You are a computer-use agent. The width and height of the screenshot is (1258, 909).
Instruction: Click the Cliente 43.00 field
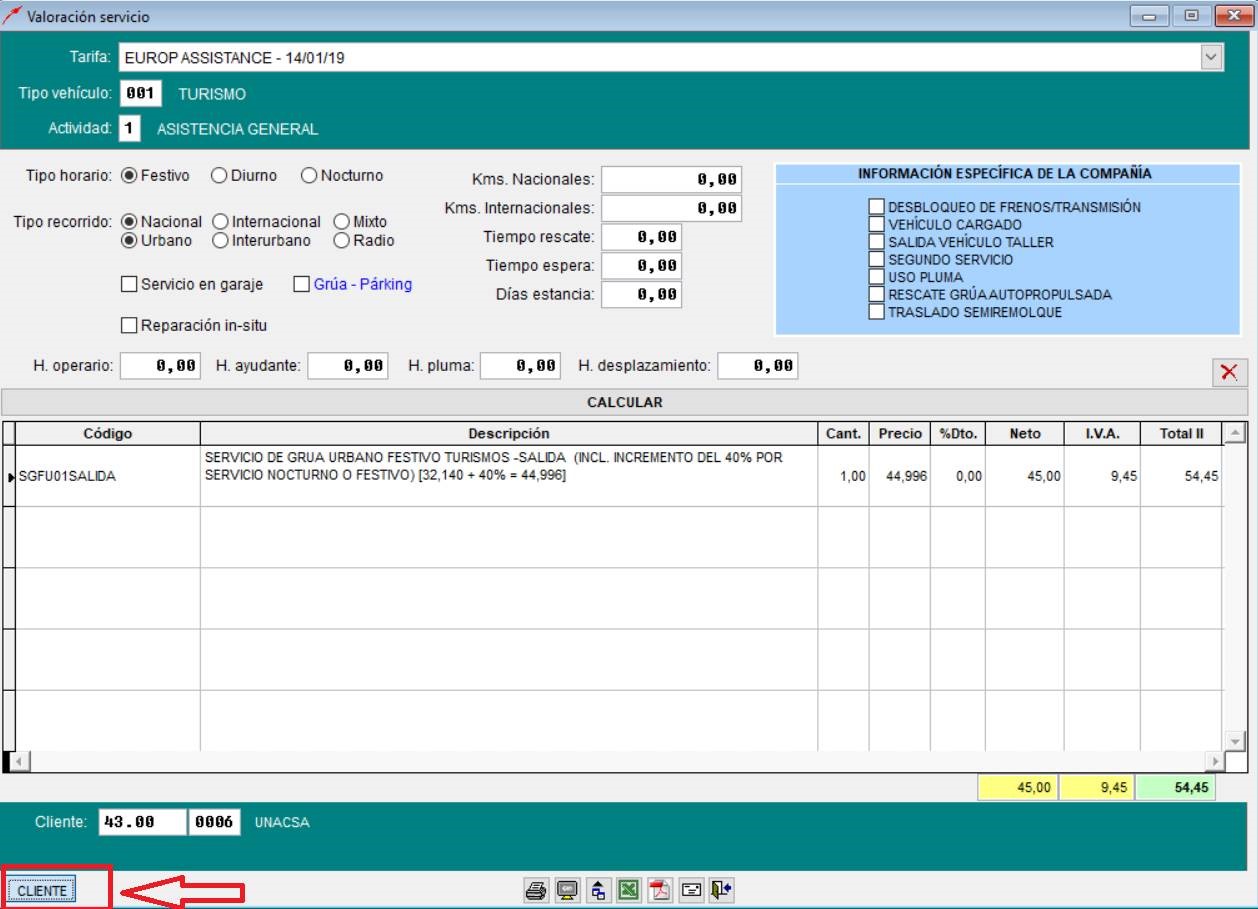point(142,822)
